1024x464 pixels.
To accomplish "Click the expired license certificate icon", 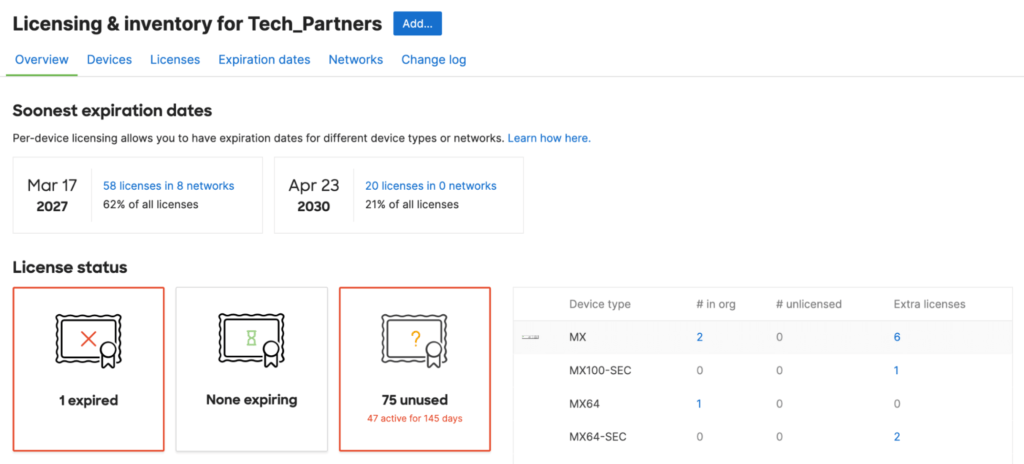I will [x=88, y=340].
